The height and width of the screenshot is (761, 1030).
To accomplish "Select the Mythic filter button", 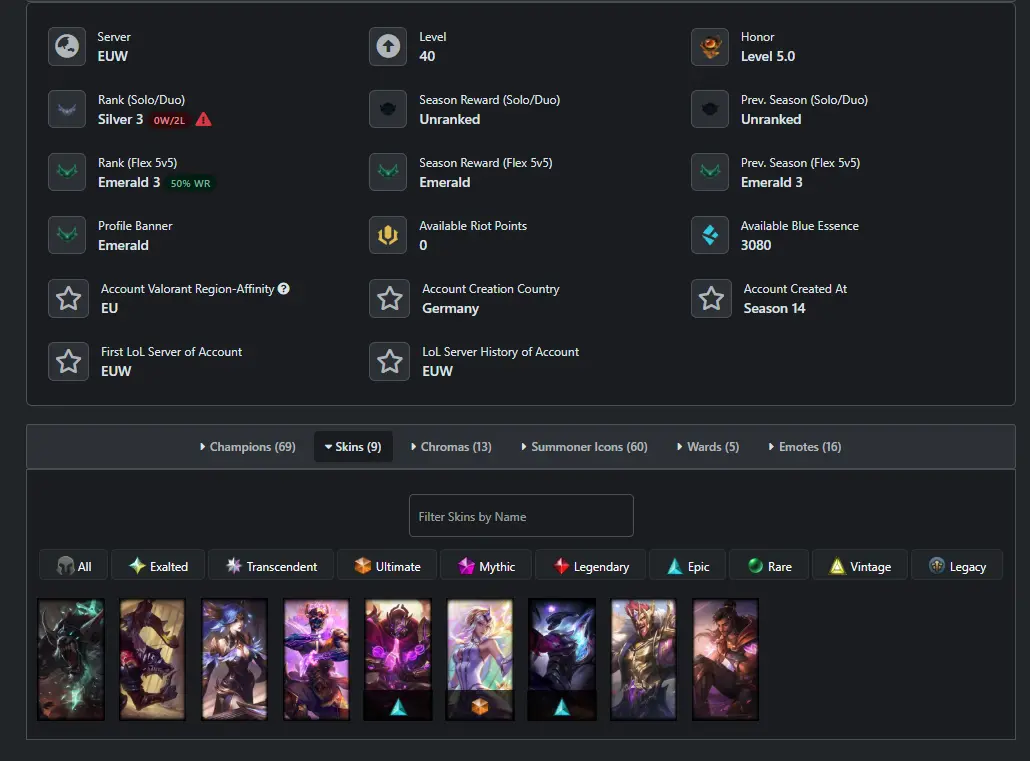I will (487, 566).
